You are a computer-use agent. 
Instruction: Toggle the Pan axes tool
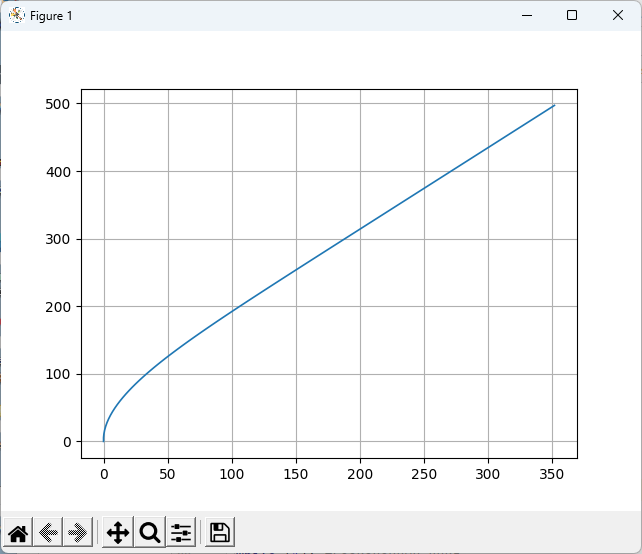(x=118, y=532)
